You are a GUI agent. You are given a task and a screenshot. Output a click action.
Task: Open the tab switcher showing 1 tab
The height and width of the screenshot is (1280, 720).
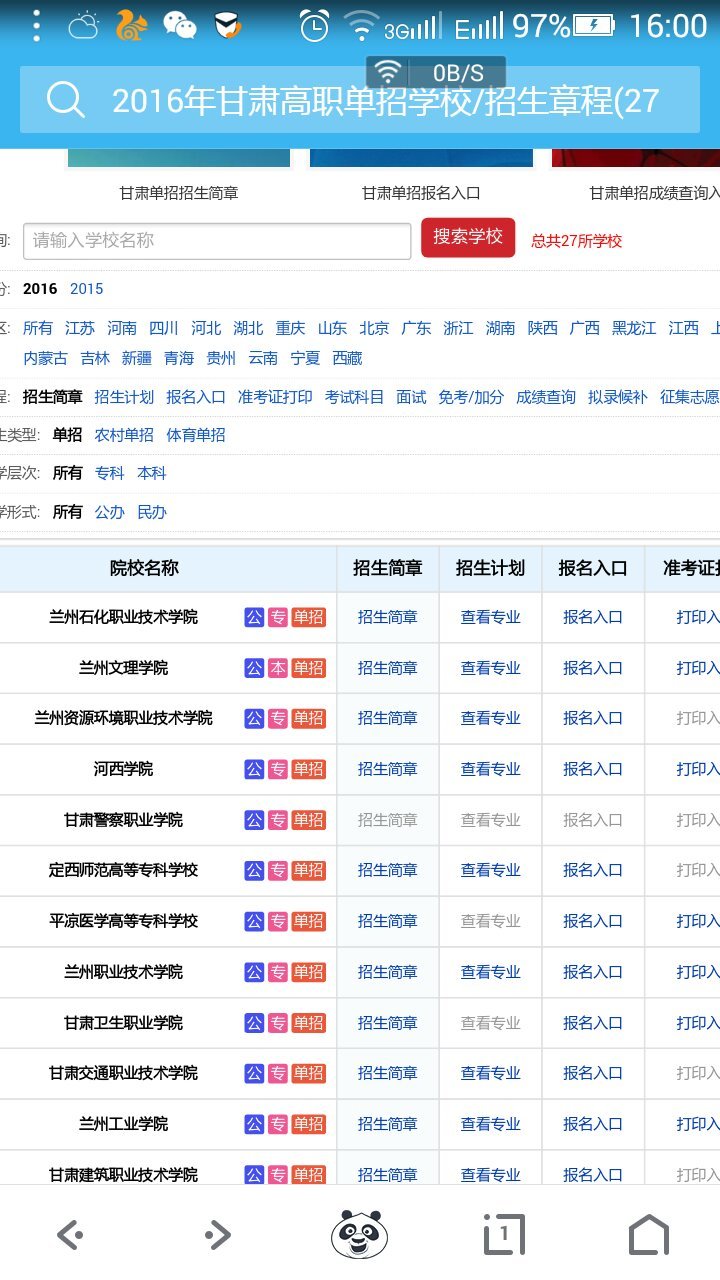pos(504,1235)
